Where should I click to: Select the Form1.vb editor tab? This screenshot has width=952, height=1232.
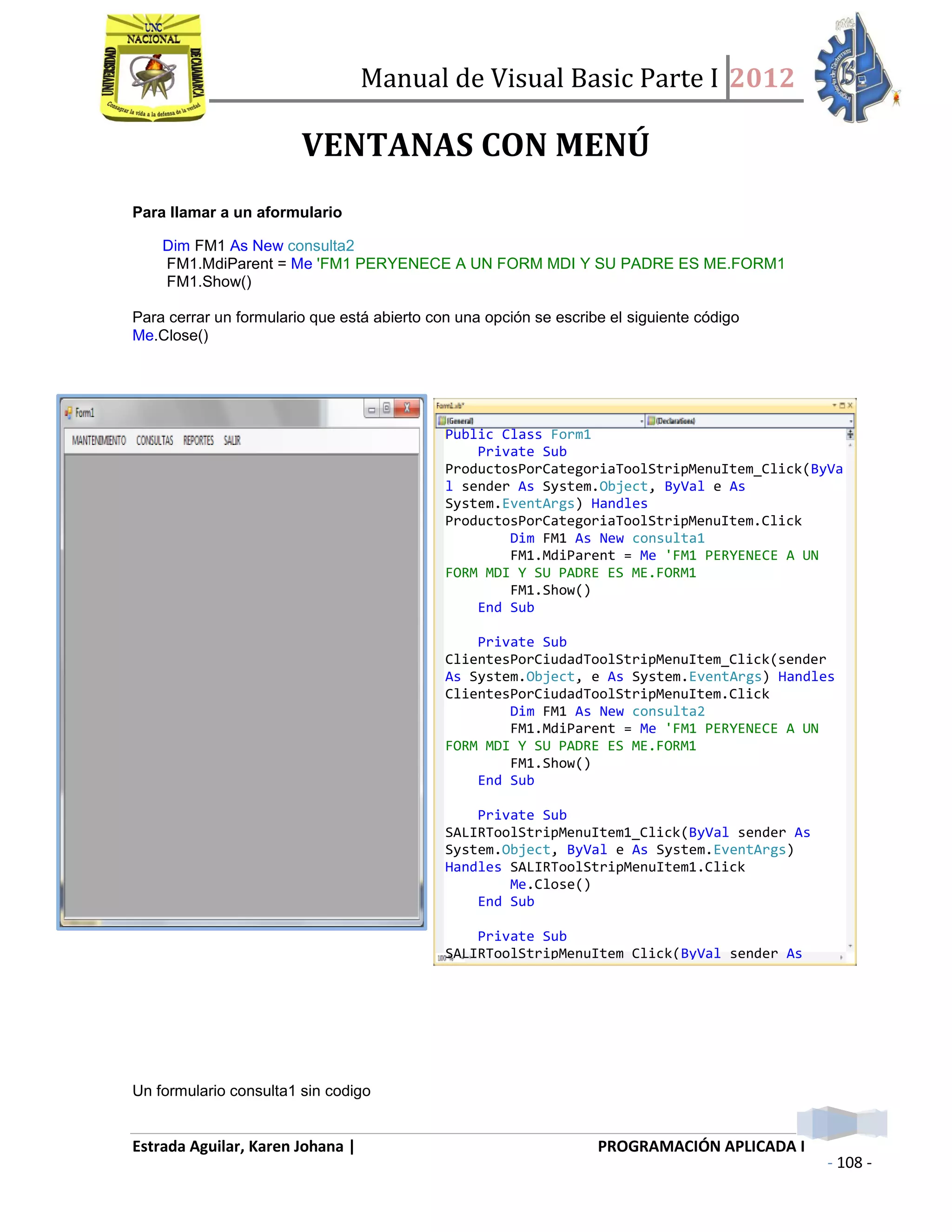tap(450, 405)
